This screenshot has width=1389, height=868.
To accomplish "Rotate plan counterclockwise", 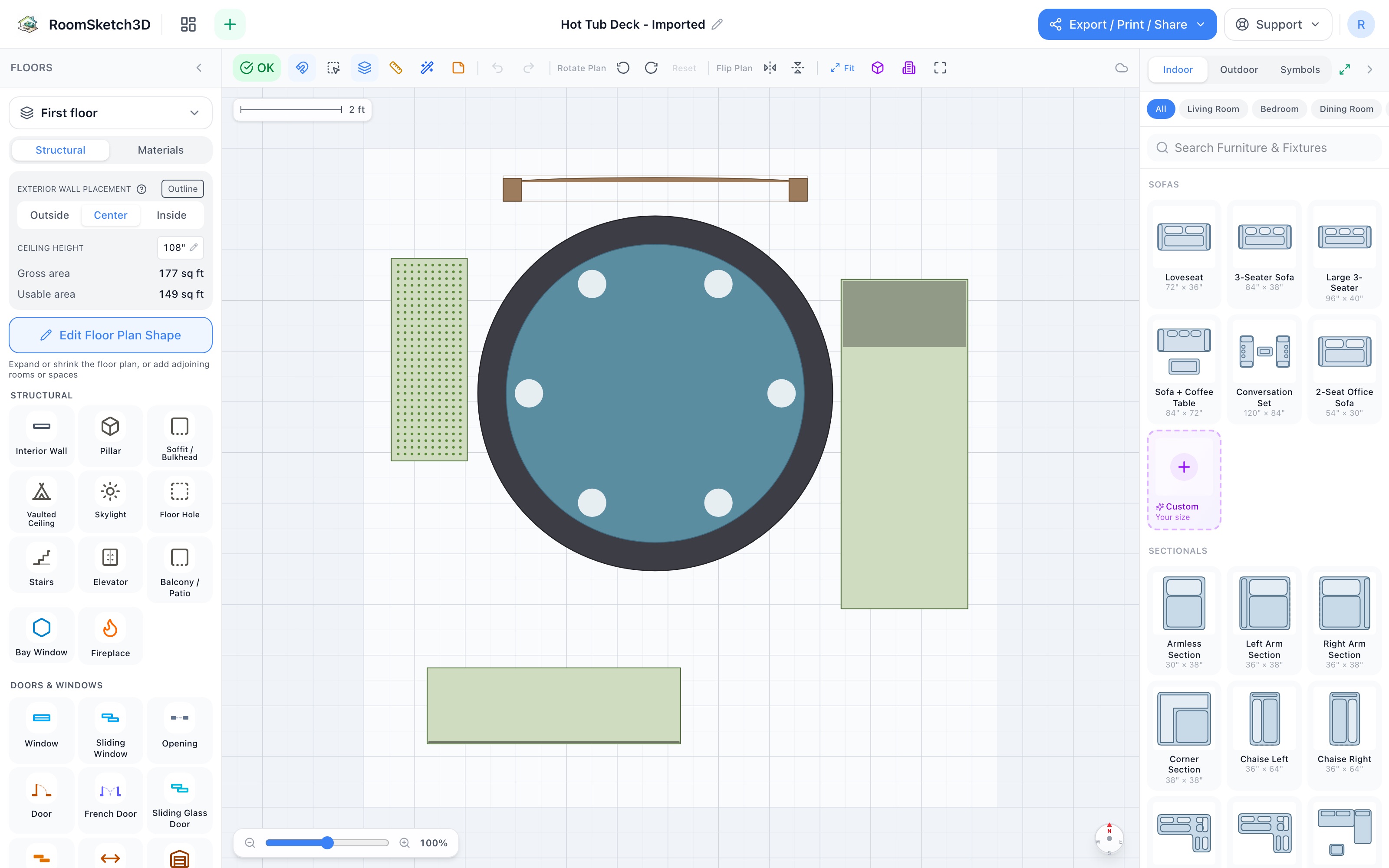I will click(x=623, y=68).
